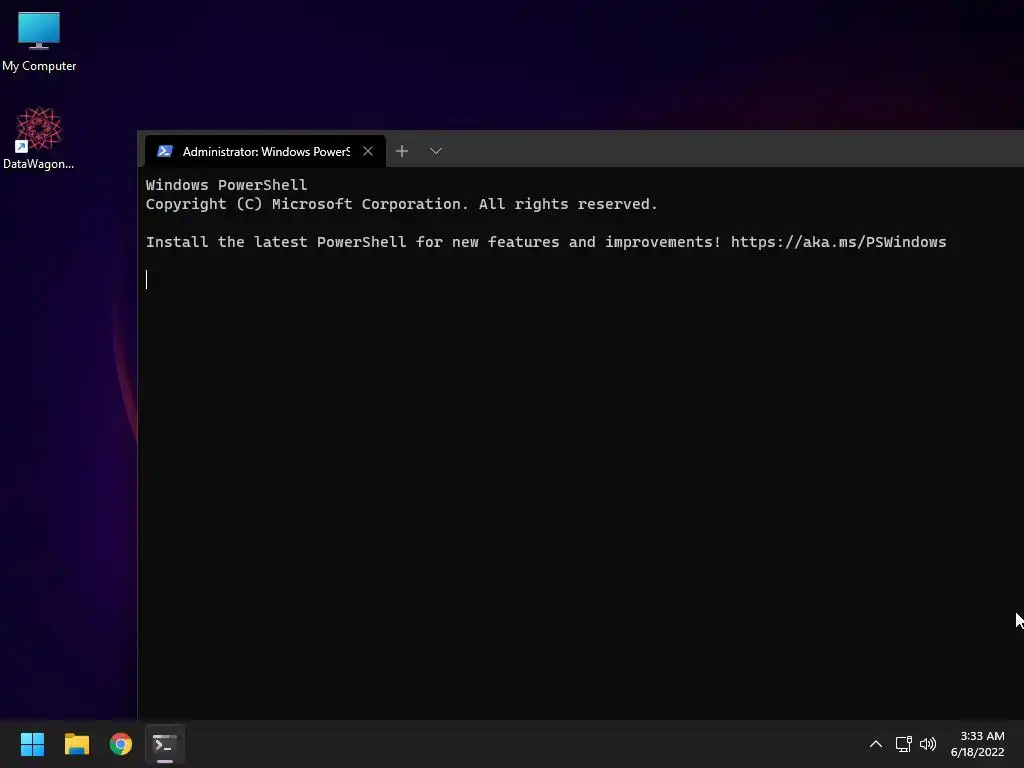Show hidden system tray icons

coord(876,744)
